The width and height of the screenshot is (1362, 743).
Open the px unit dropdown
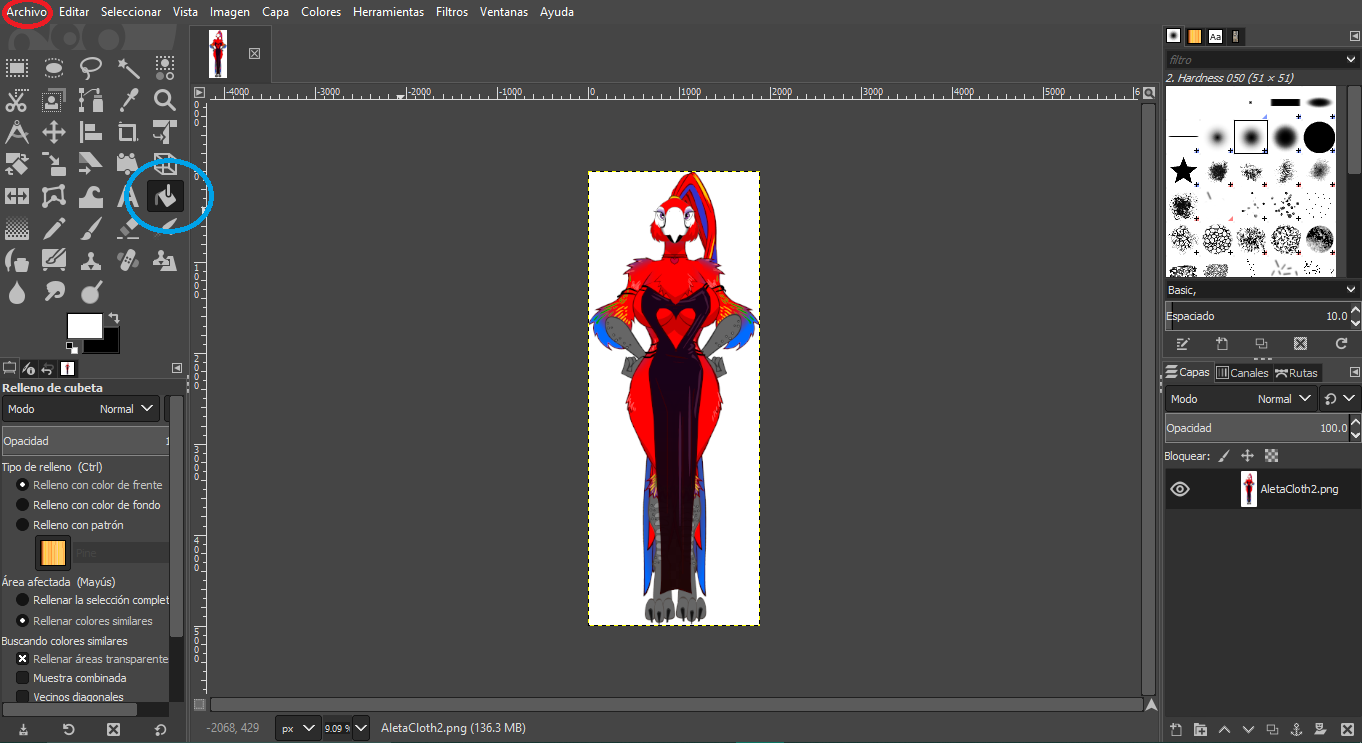[x=298, y=728]
